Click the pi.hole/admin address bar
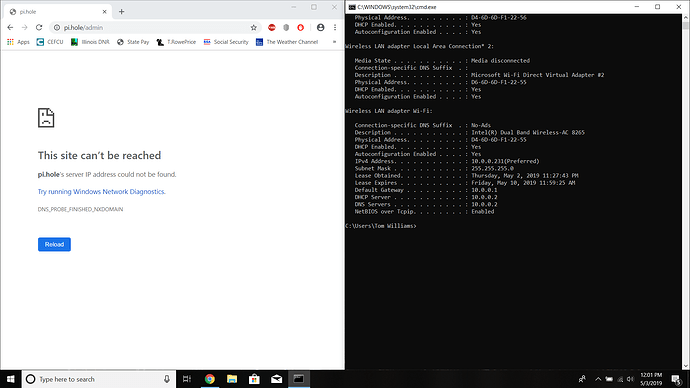Image resolution: width=690 pixels, height=388 pixels. point(154,27)
